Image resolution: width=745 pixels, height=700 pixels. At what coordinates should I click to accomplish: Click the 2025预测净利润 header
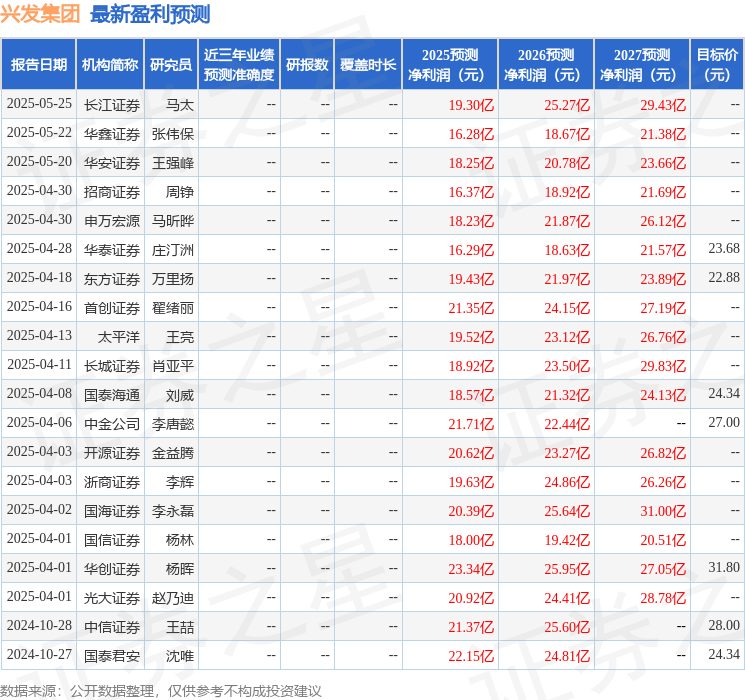pos(450,65)
